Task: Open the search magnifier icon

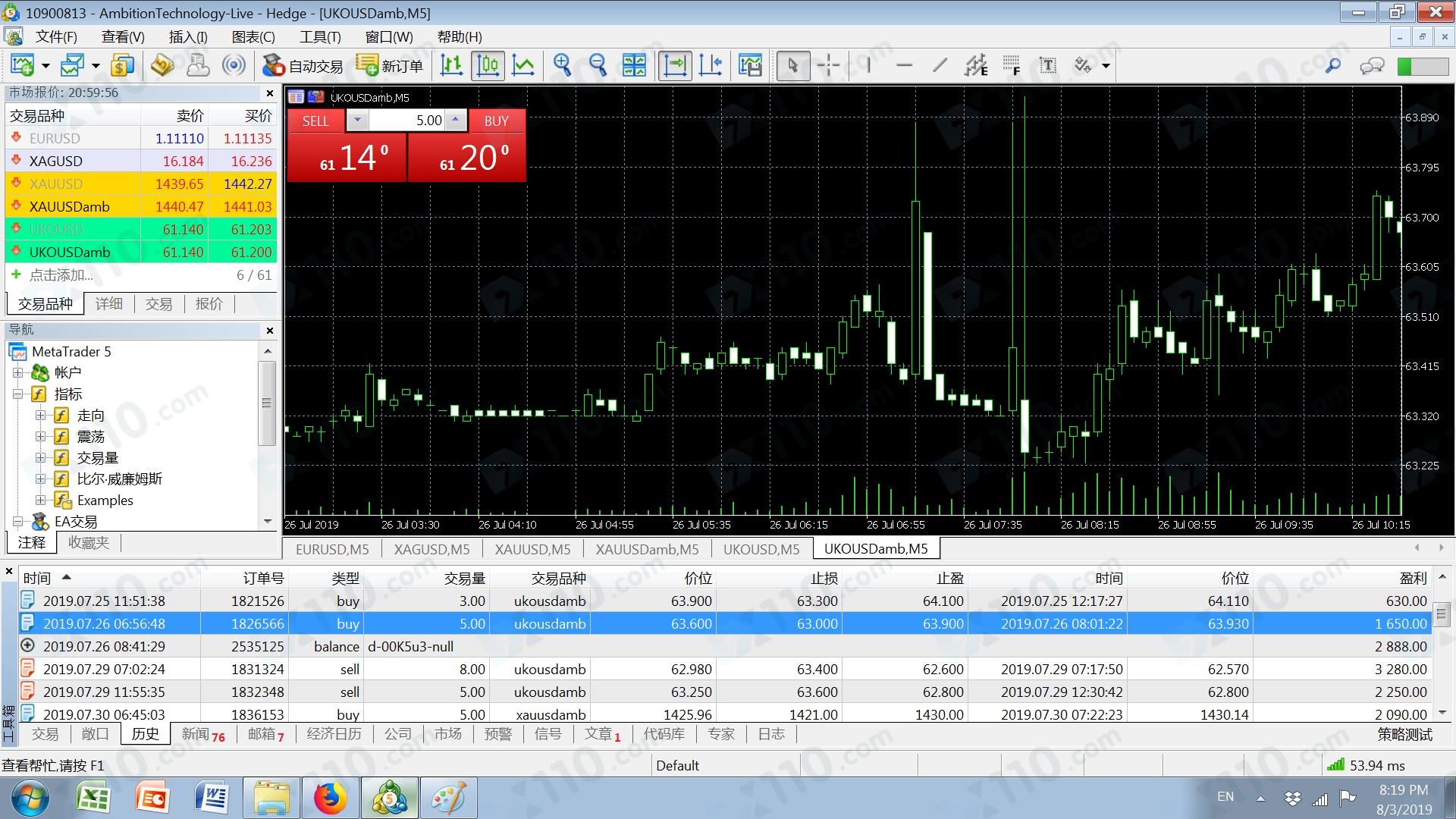Action: 1332,66
